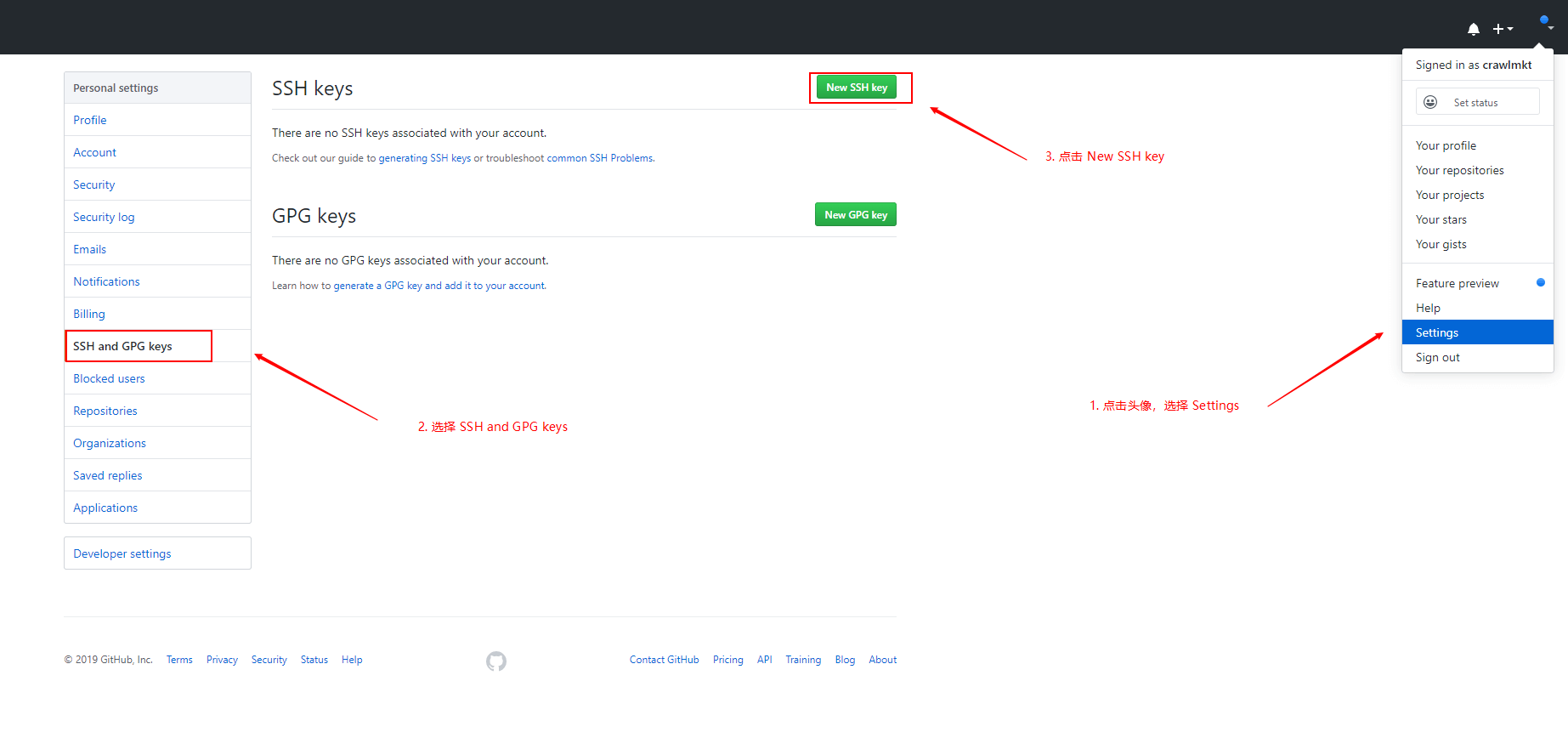Open About link in footer
This screenshot has height=732, width=1568.
tap(882, 660)
